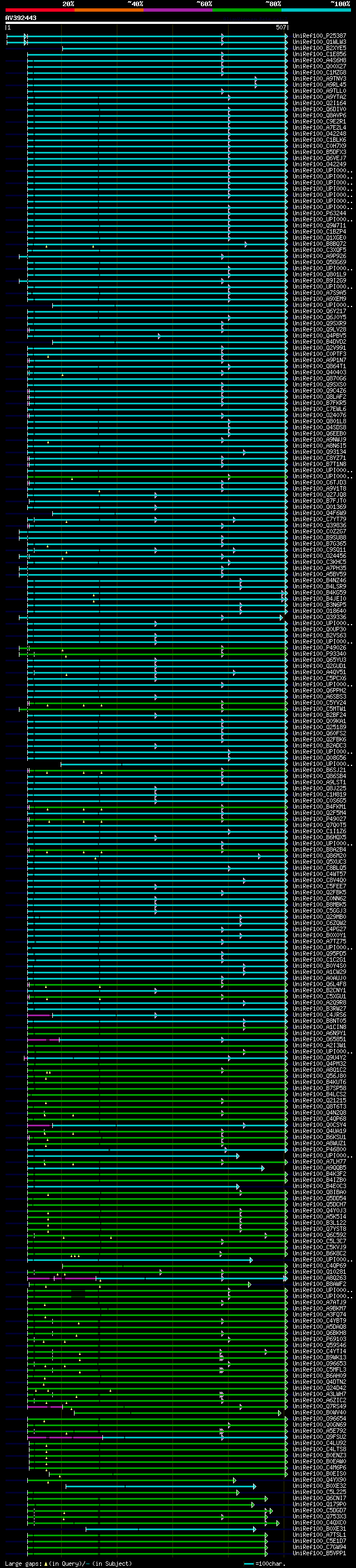Open hit UniRef100_B2XYE5
Viewport: 356px width, 1568px height.
click(x=319, y=48)
